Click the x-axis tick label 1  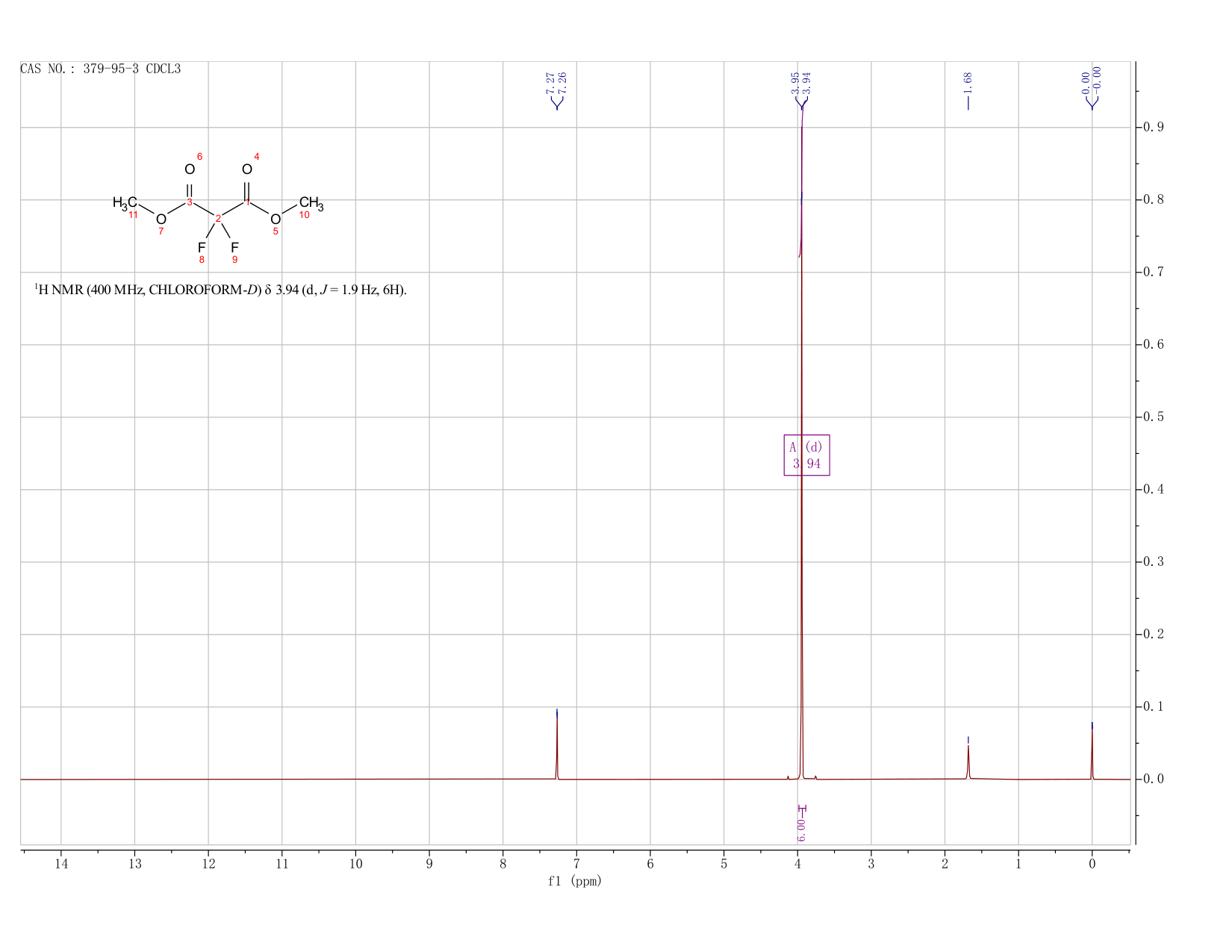[x=1018, y=864]
